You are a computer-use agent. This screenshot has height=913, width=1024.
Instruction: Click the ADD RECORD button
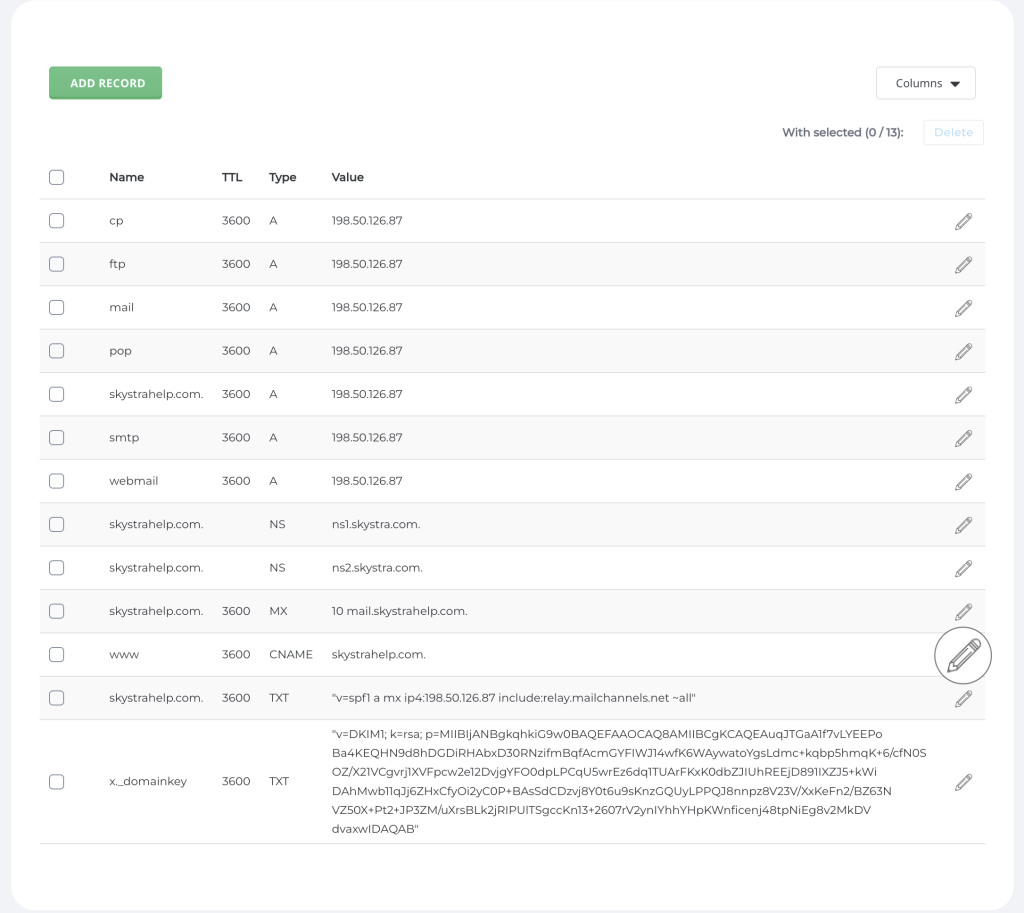(106, 84)
